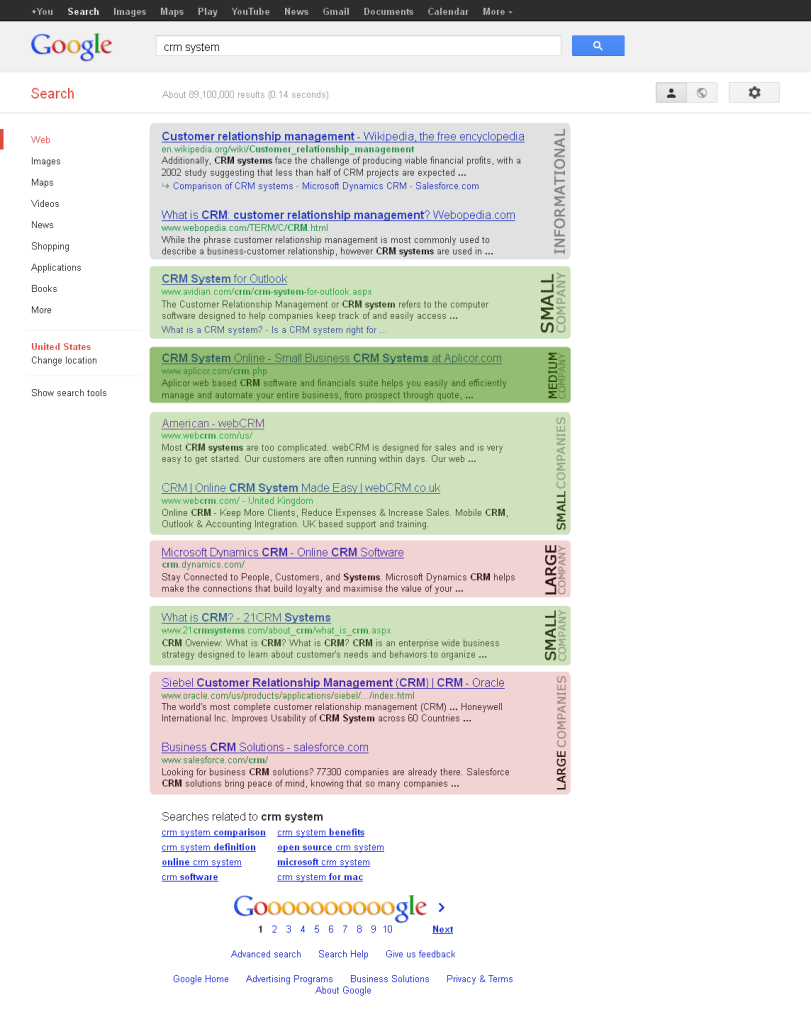Open +You in the top bar

point(42,12)
